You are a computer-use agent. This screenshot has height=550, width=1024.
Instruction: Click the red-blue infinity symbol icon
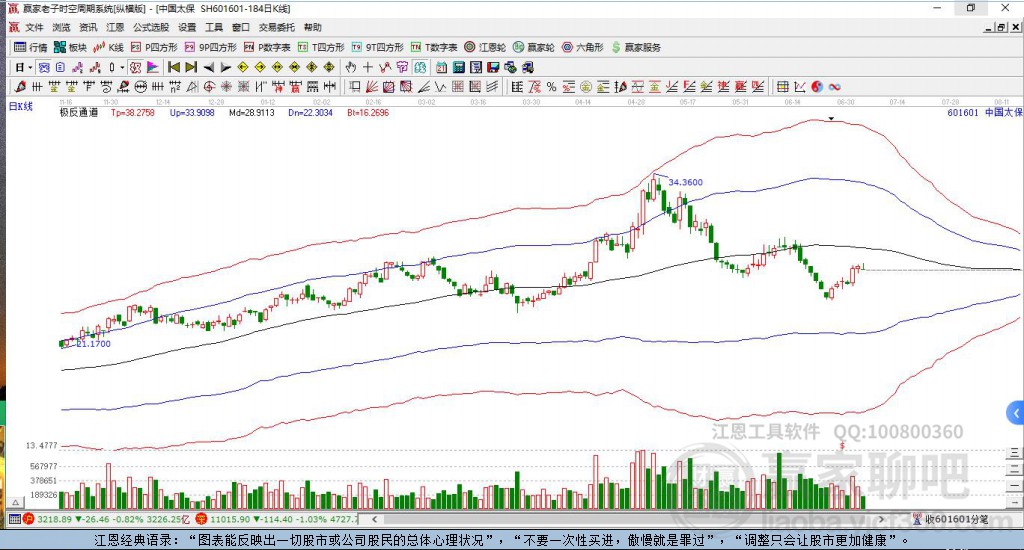coord(835,87)
